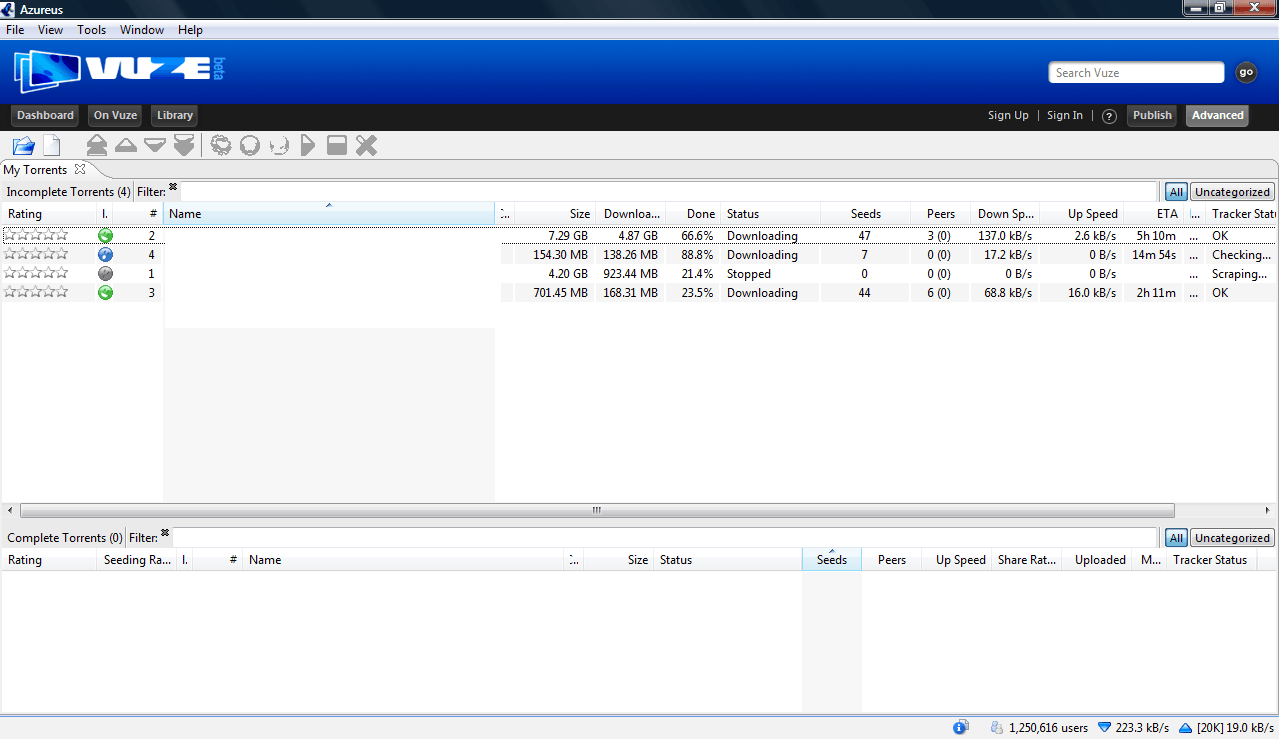Clear the incomplete torrents filter field

click(172, 187)
